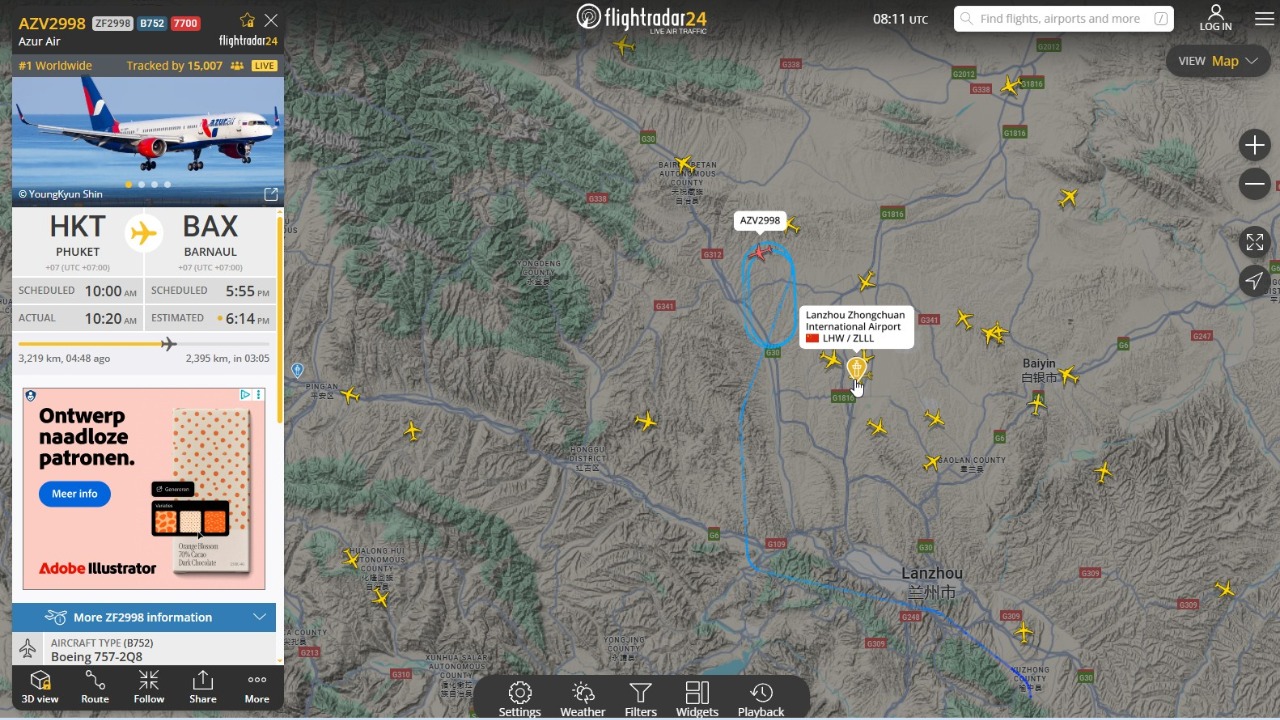Screen dimensions: 1280x720
Task: Open the main hamburger menu
Action: (x=1264, y=19)
